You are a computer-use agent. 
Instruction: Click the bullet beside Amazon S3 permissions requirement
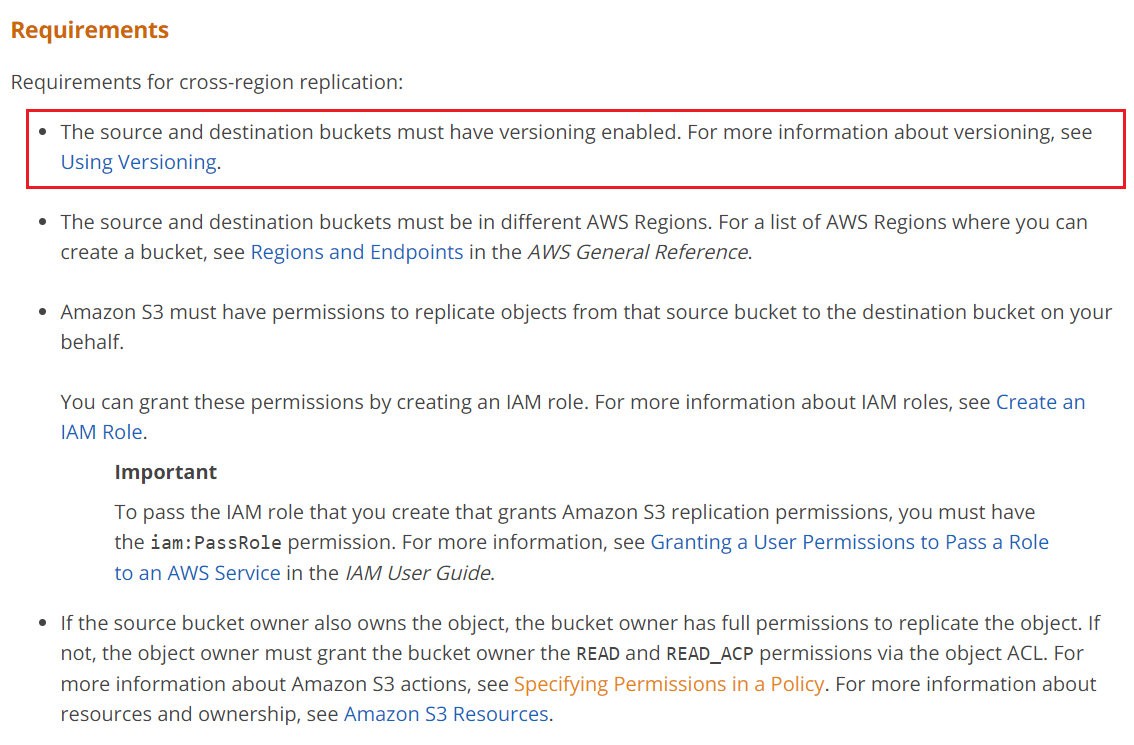pos(43,312)
